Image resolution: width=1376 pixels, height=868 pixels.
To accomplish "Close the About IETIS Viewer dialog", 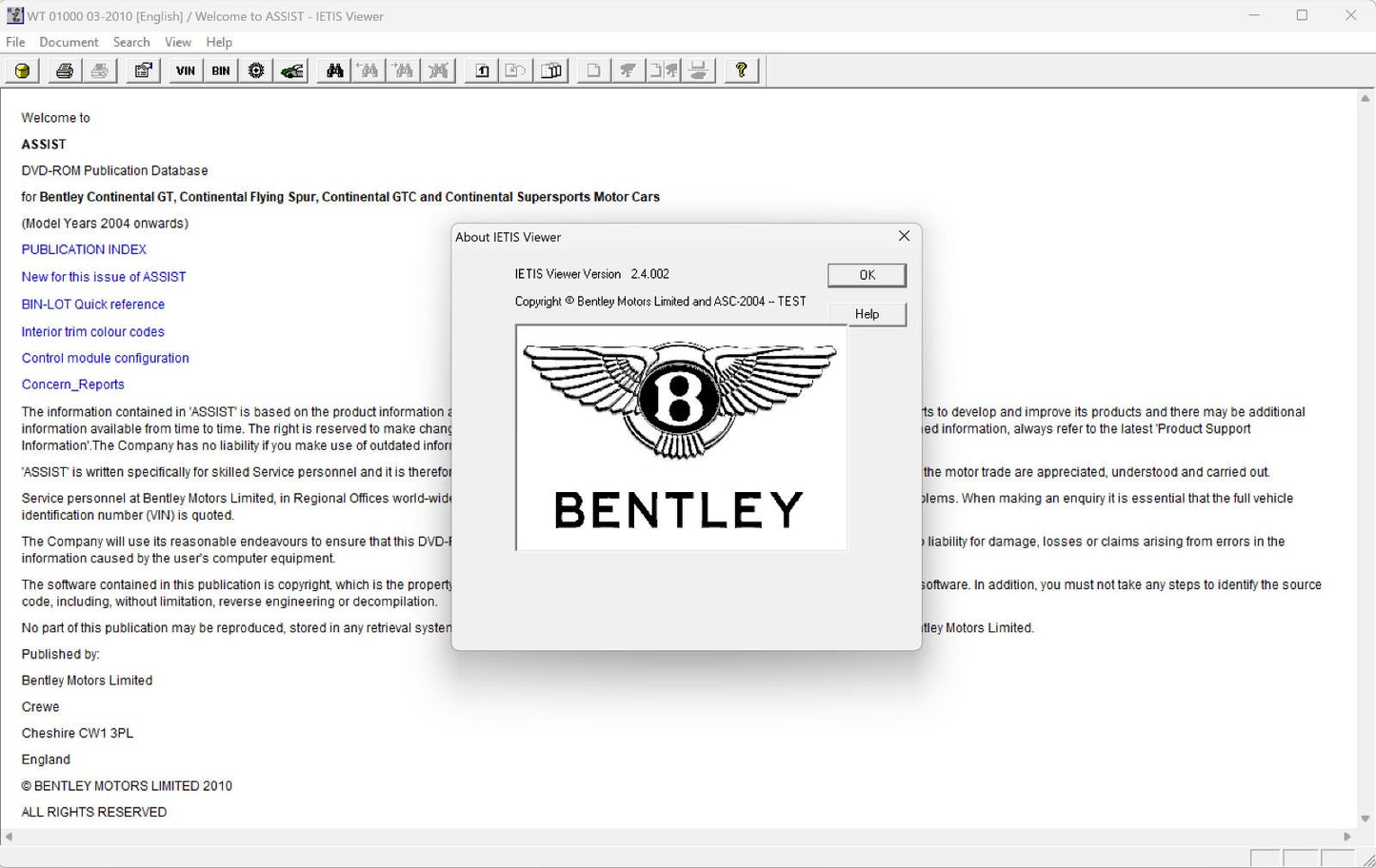I will (x=904, y=236).
